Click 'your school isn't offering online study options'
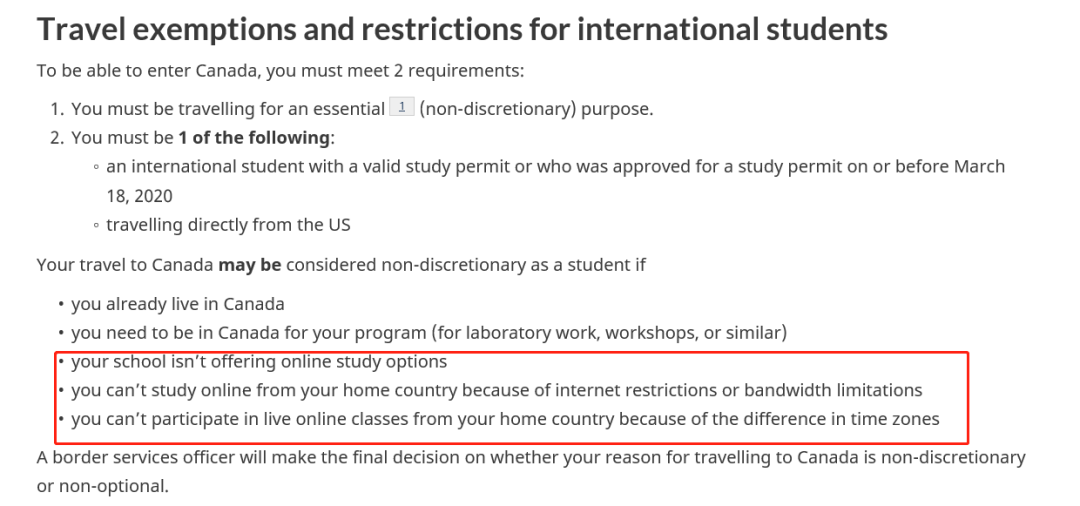The height and width of the screenshot is (506, 1080). (259, 362)
